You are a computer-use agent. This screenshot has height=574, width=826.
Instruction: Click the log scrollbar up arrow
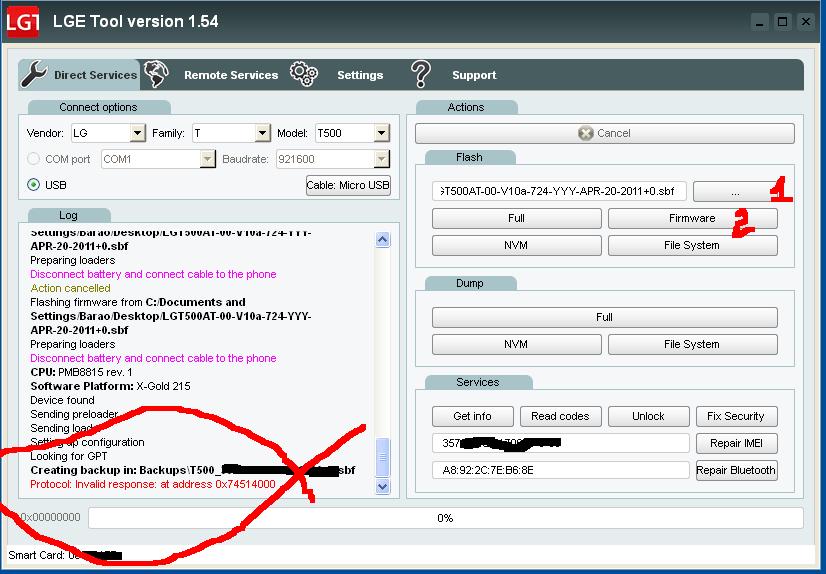(x=382, y=240)
